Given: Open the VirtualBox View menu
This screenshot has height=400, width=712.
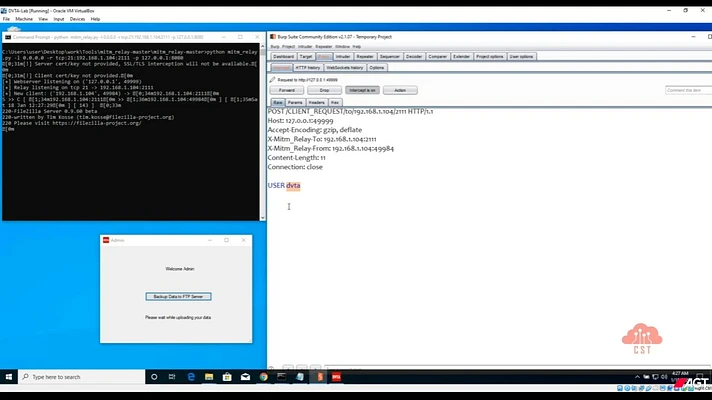Looking at the screenshot, I should pos(43,19).
